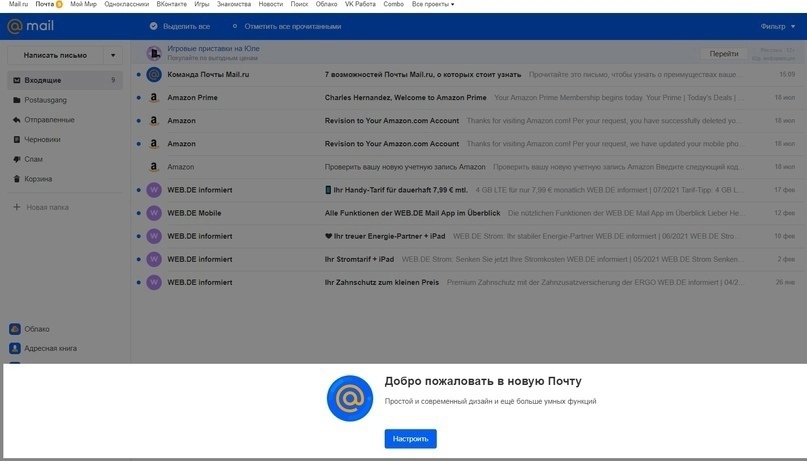Open the Адресная книга contacts icon

(x=15, y=349)
